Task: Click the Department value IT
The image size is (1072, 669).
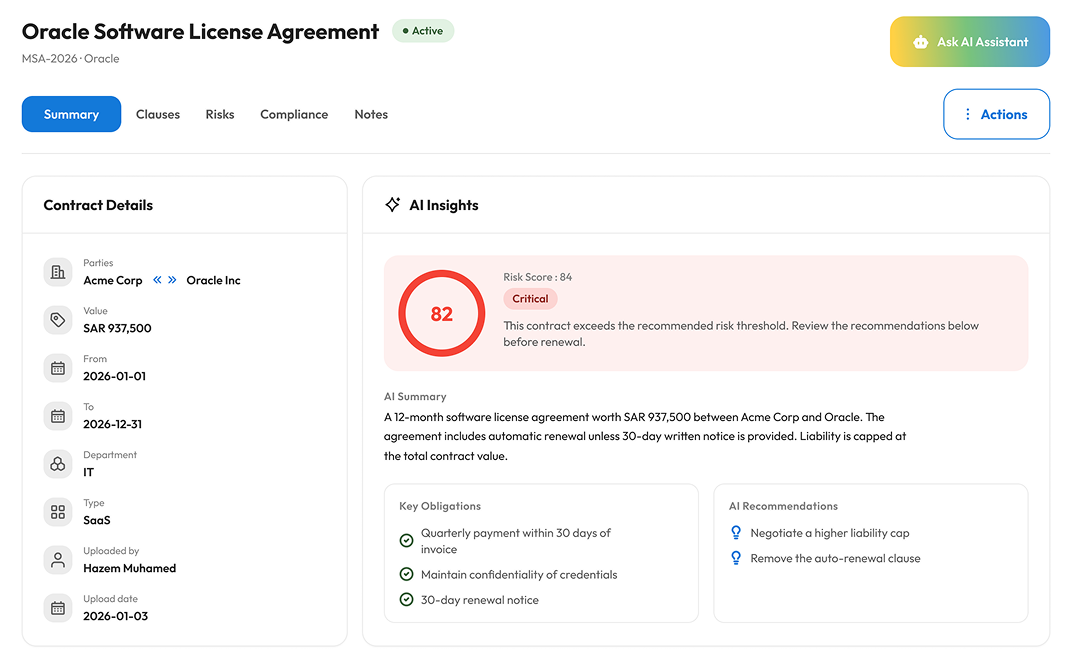Action: (x=88, y=472)
